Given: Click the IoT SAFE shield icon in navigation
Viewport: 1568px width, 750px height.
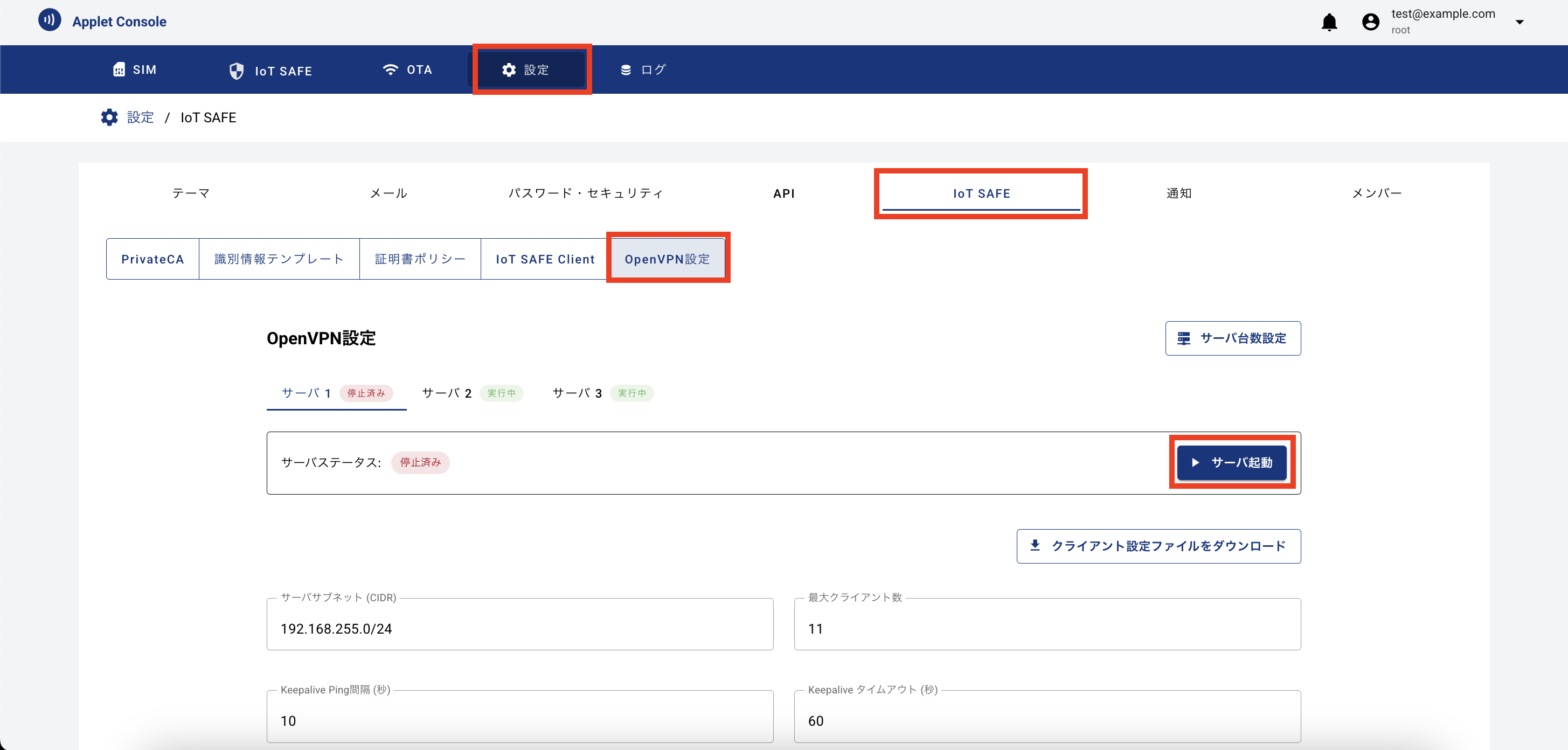Looking at the screenshot, I should [x=237, y=70].
